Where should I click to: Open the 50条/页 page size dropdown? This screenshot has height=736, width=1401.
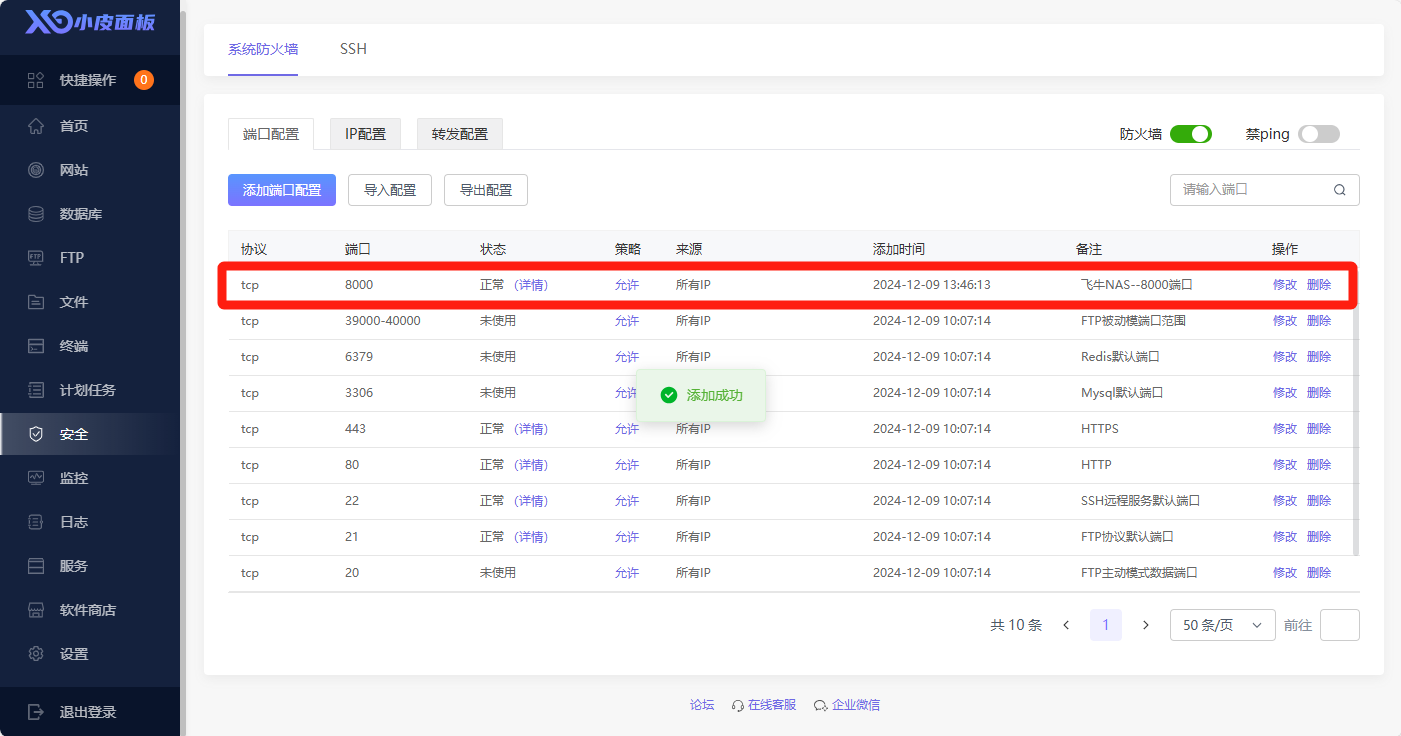click(1222, 625)
